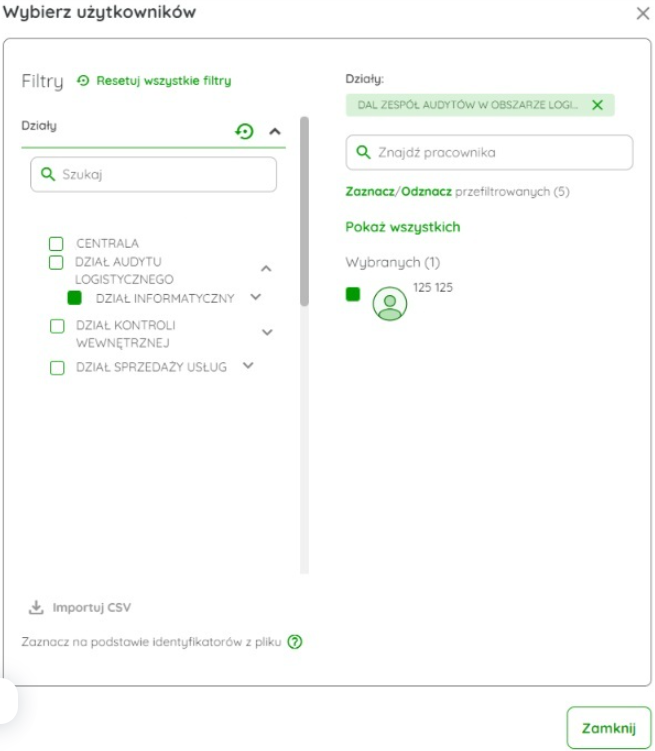Click the reset Działy filter icon

(x=244, y=131)
